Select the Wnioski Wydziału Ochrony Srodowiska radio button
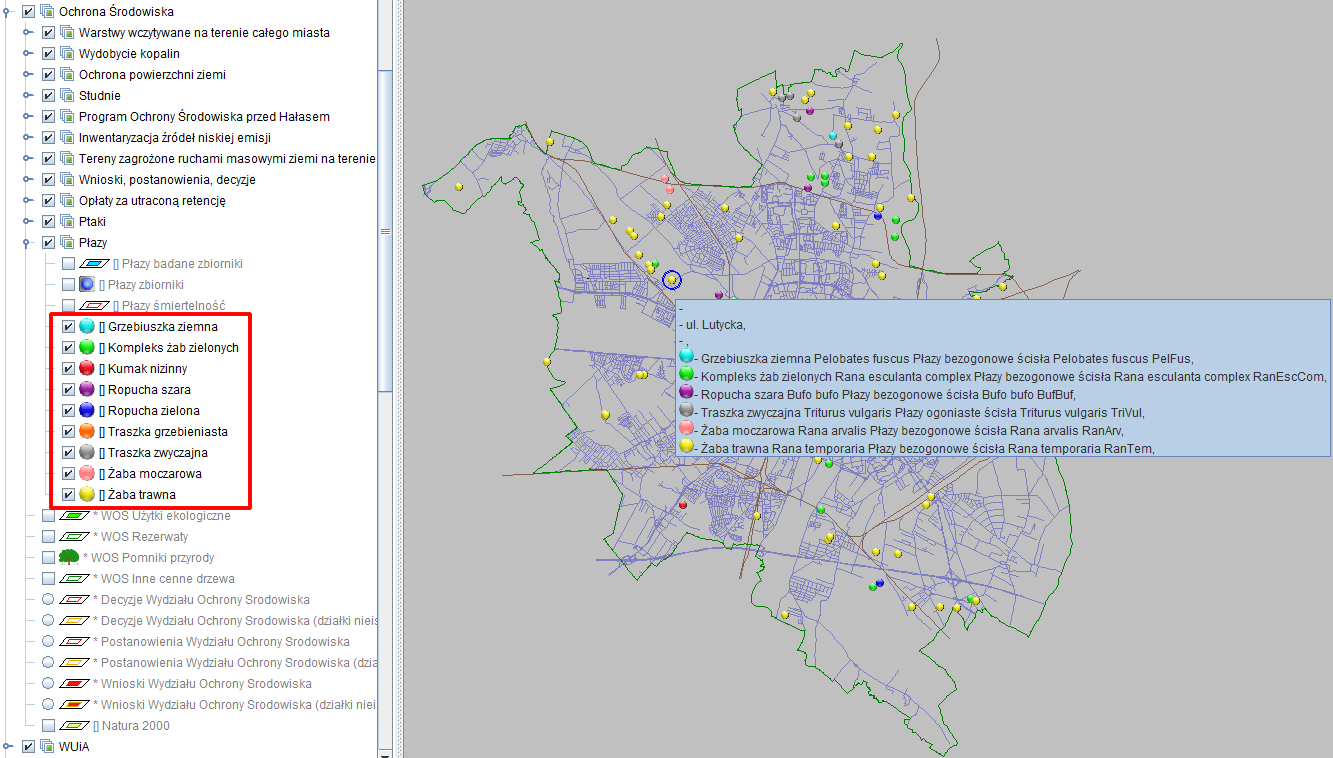Viewport: 1333px width, 758px height. [x=48, y=684]
